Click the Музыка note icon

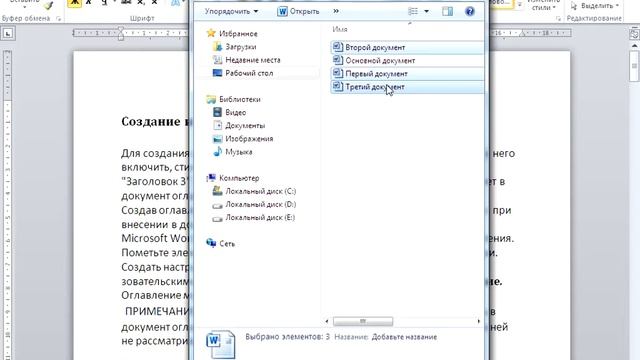[218, 152]
